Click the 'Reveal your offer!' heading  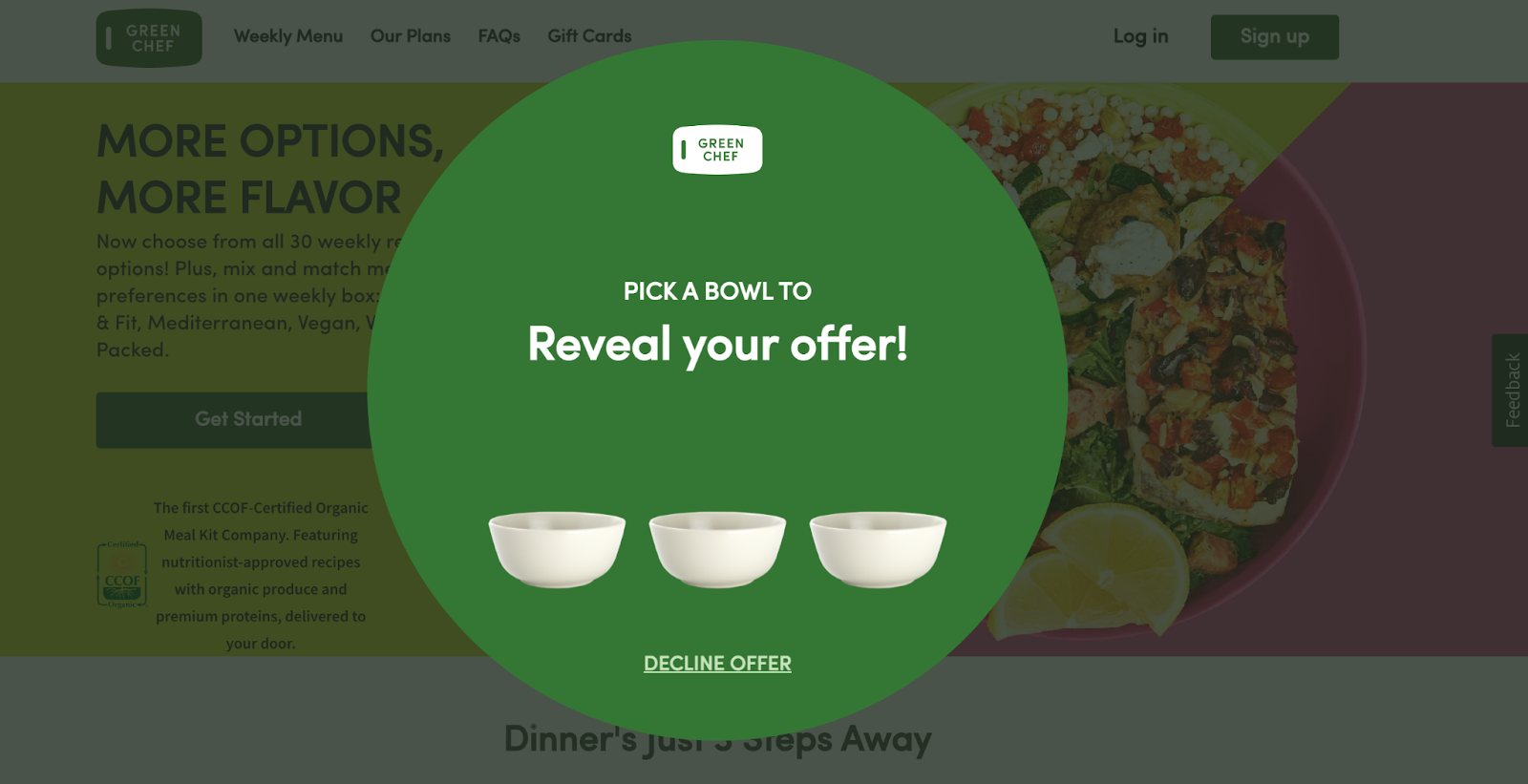coord(717,344)
